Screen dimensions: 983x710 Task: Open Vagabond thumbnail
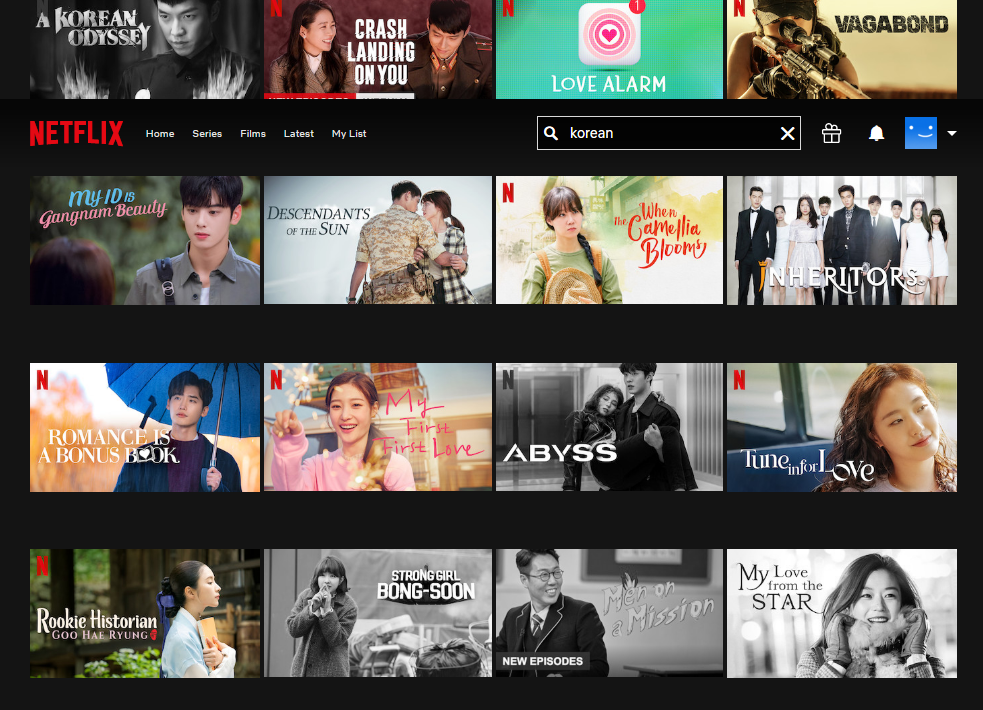tap(842, 50)
